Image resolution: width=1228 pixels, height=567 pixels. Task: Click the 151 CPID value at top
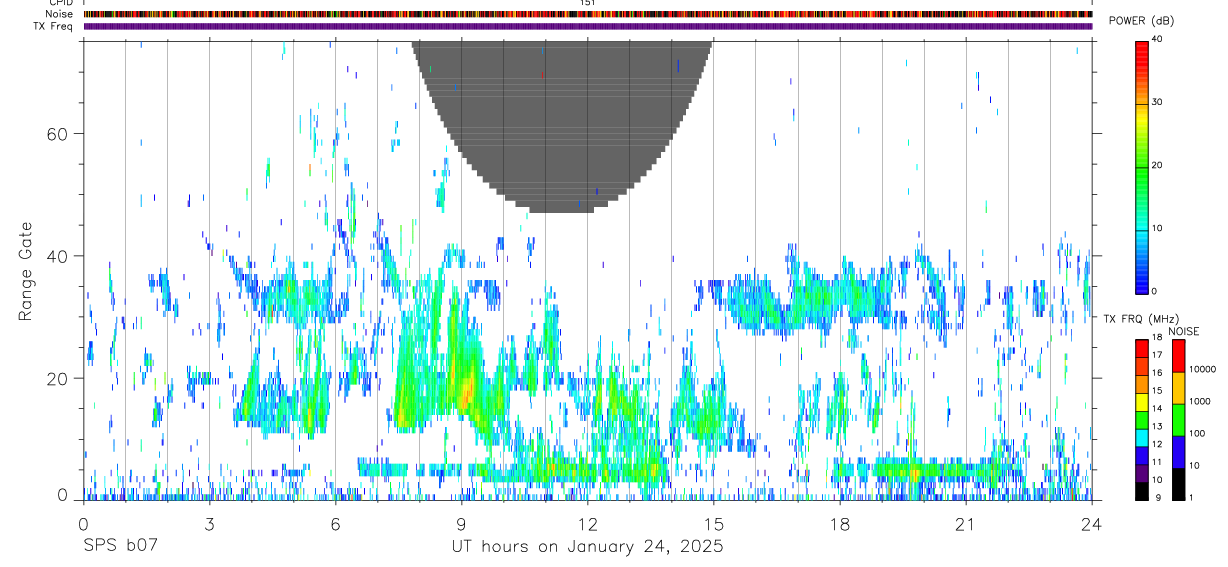[x=588, y=3]
